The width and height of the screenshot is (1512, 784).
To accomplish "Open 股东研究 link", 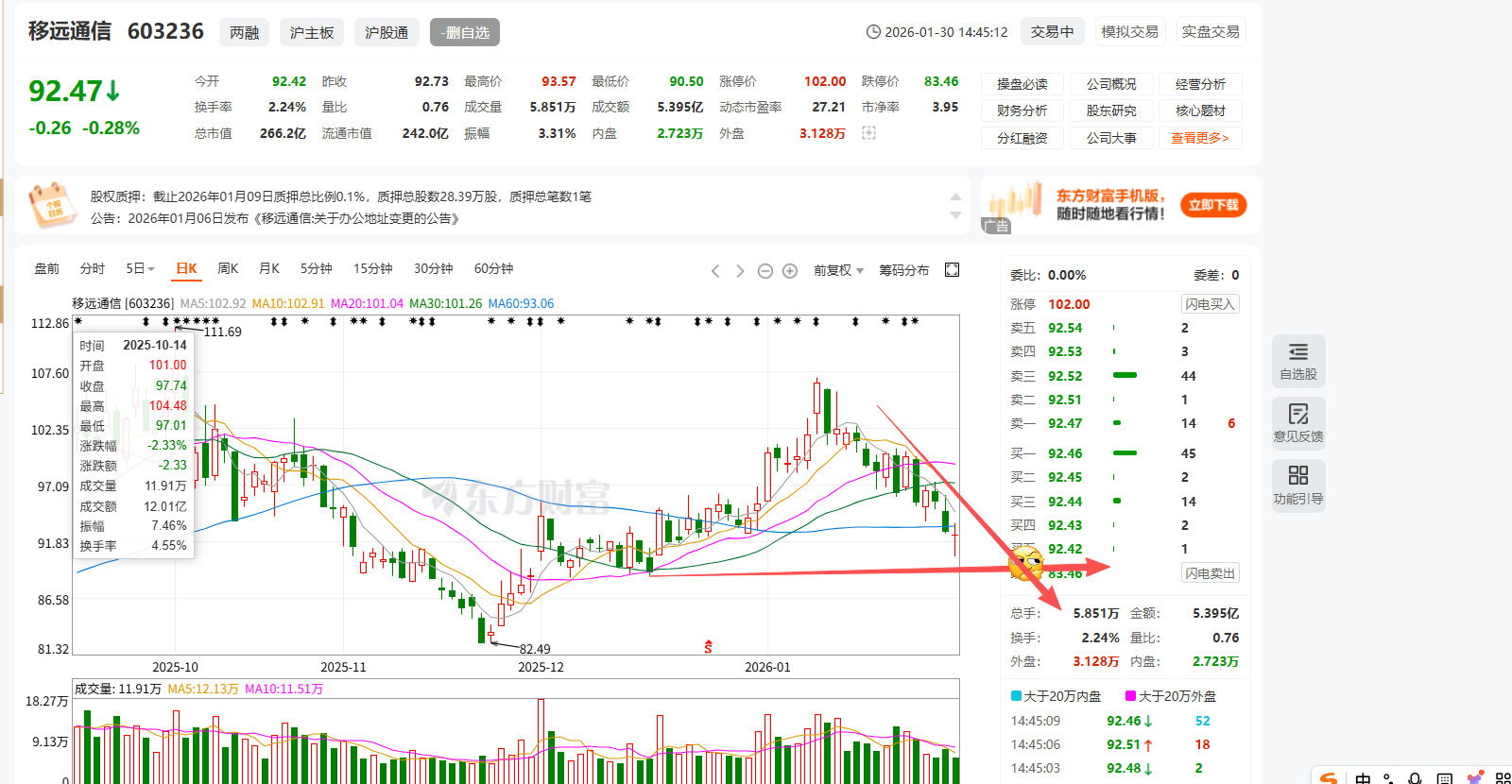I will point(1111,111).
